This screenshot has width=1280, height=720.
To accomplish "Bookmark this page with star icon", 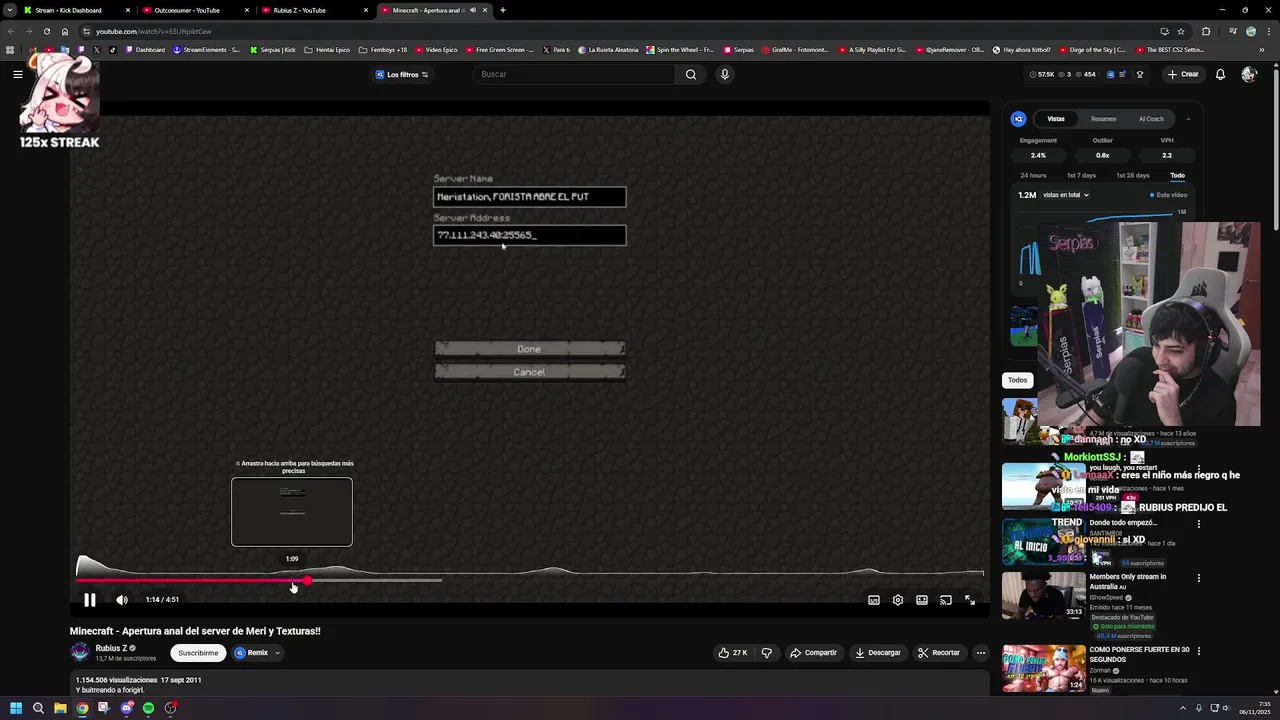I will 1181,31.
